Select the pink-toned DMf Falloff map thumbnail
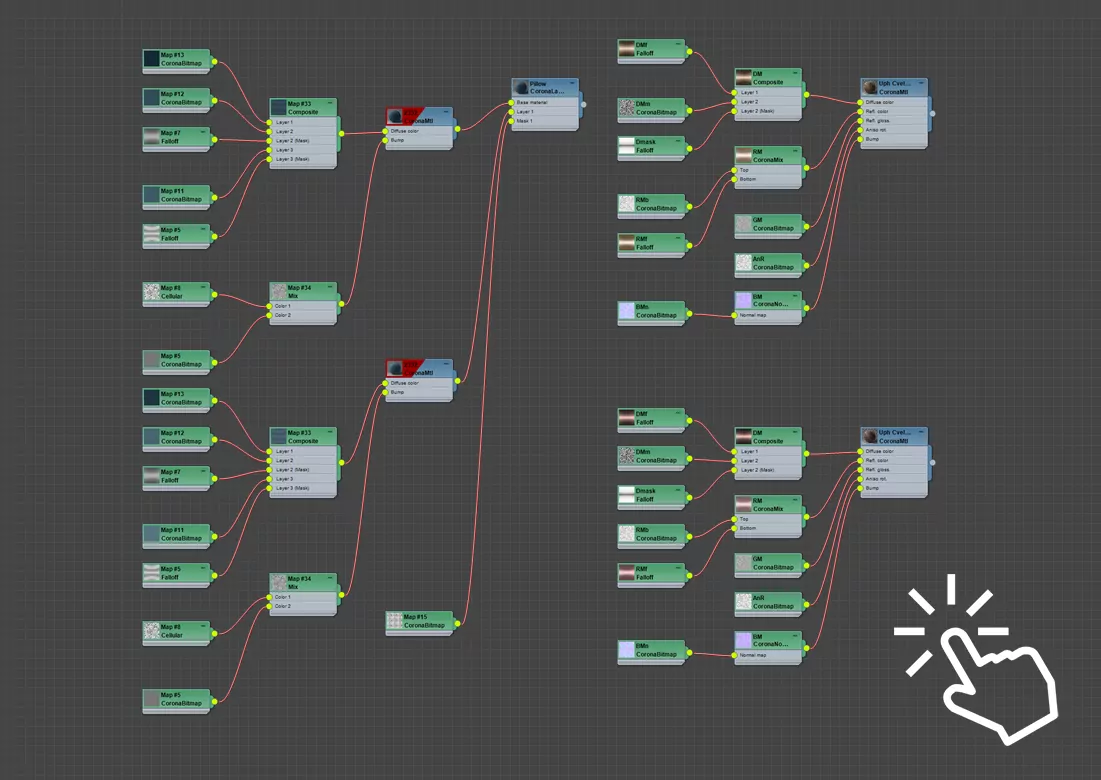The height and width of the screenshot is (780, 1101). [x=627, y=418]
